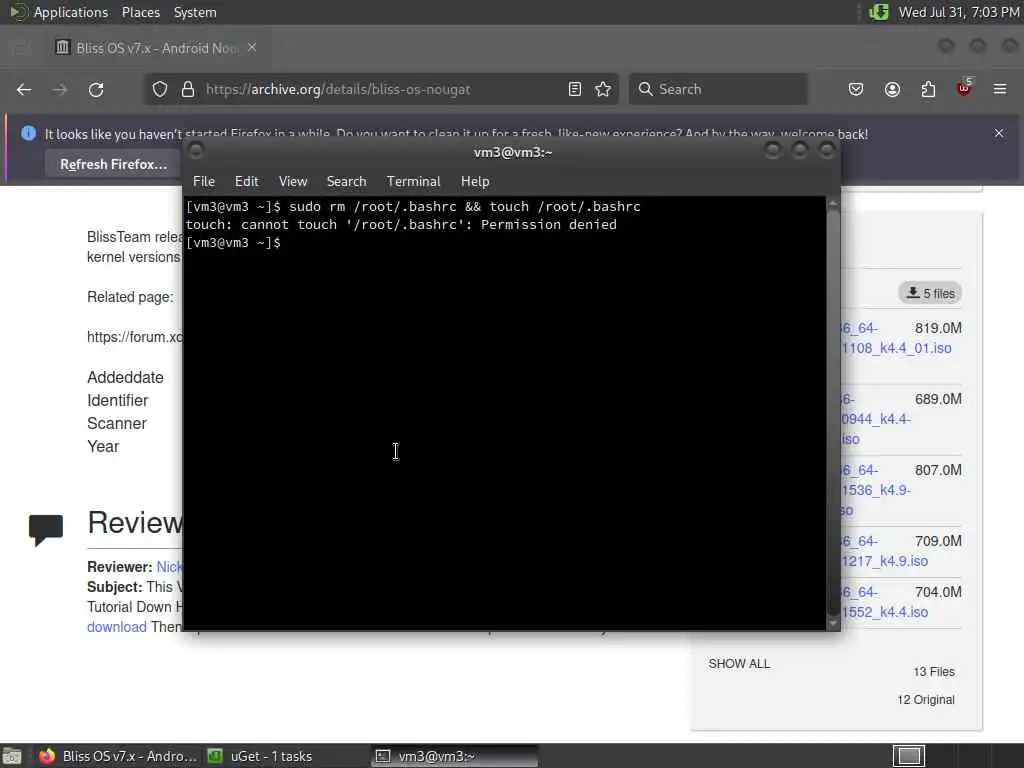
Task: Click the Reviewer name link
Action: pyautogui.click(x=169, y=567)
